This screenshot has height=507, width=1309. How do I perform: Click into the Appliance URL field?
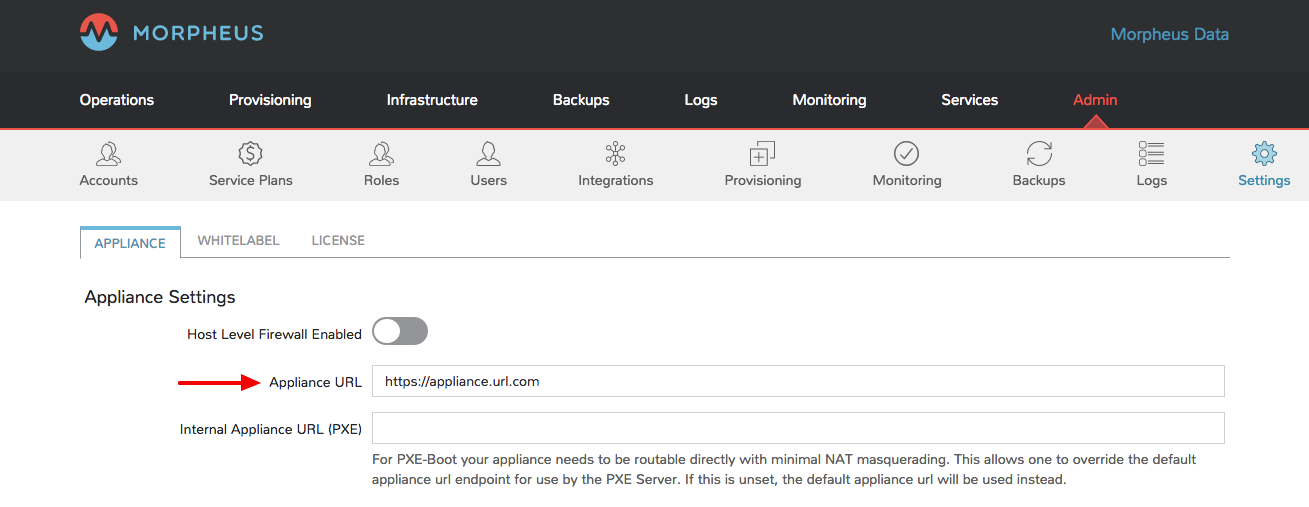[x=798, y=381]
